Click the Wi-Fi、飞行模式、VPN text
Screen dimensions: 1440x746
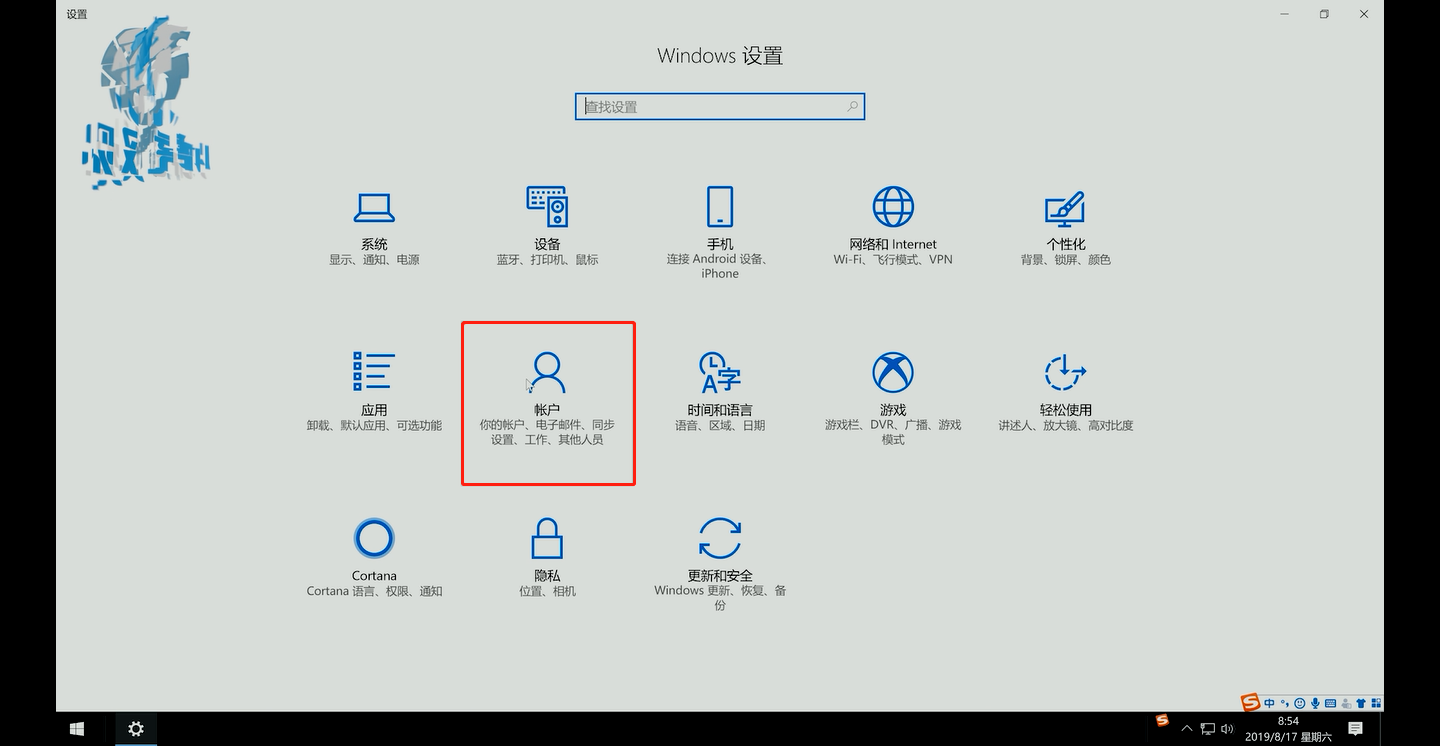[893, 260]
